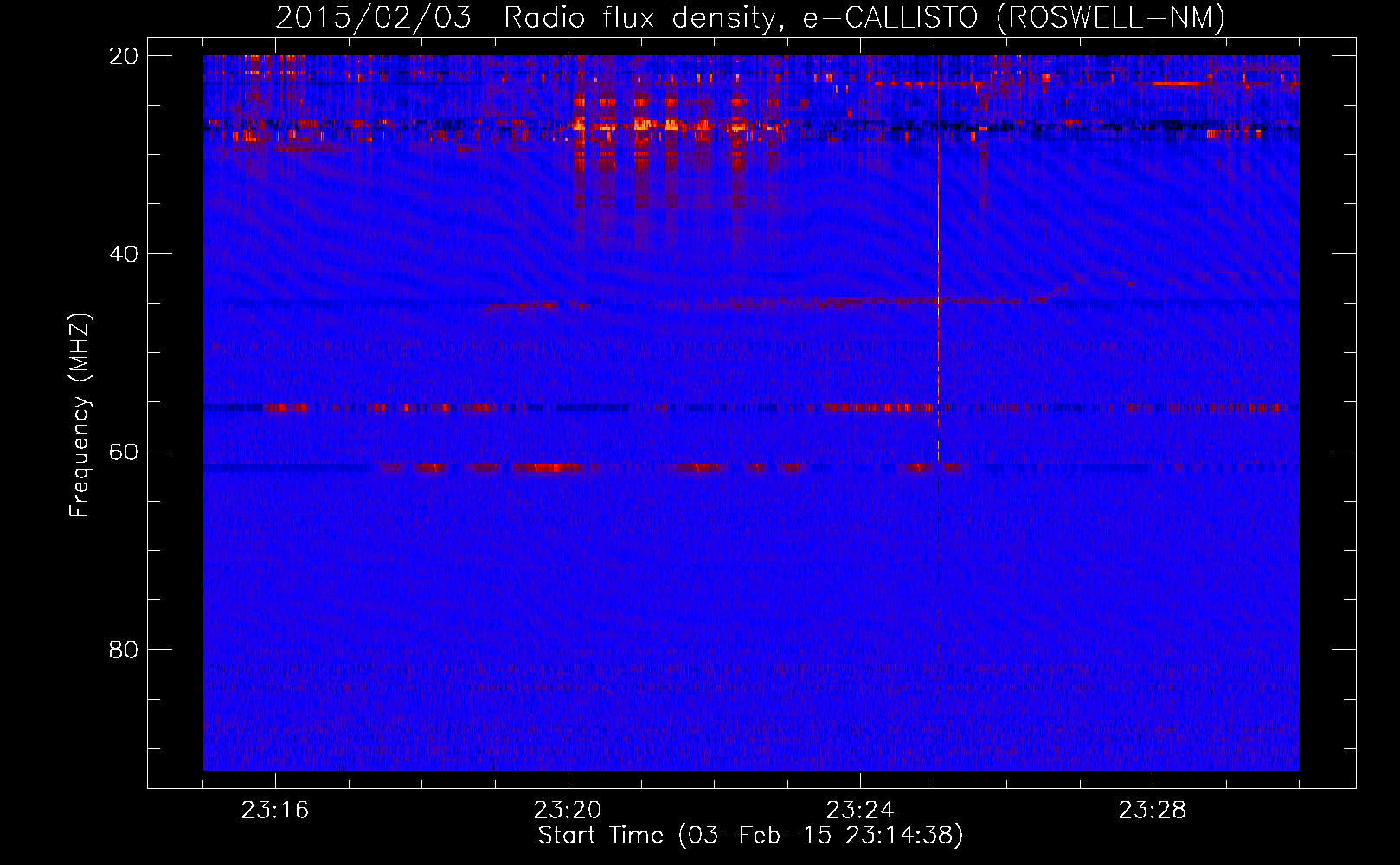Viewport: 1400px width, 865px height.
Task: Click the frequency tick label "20"
Action: pyautogui.click(x=124, y=56)
